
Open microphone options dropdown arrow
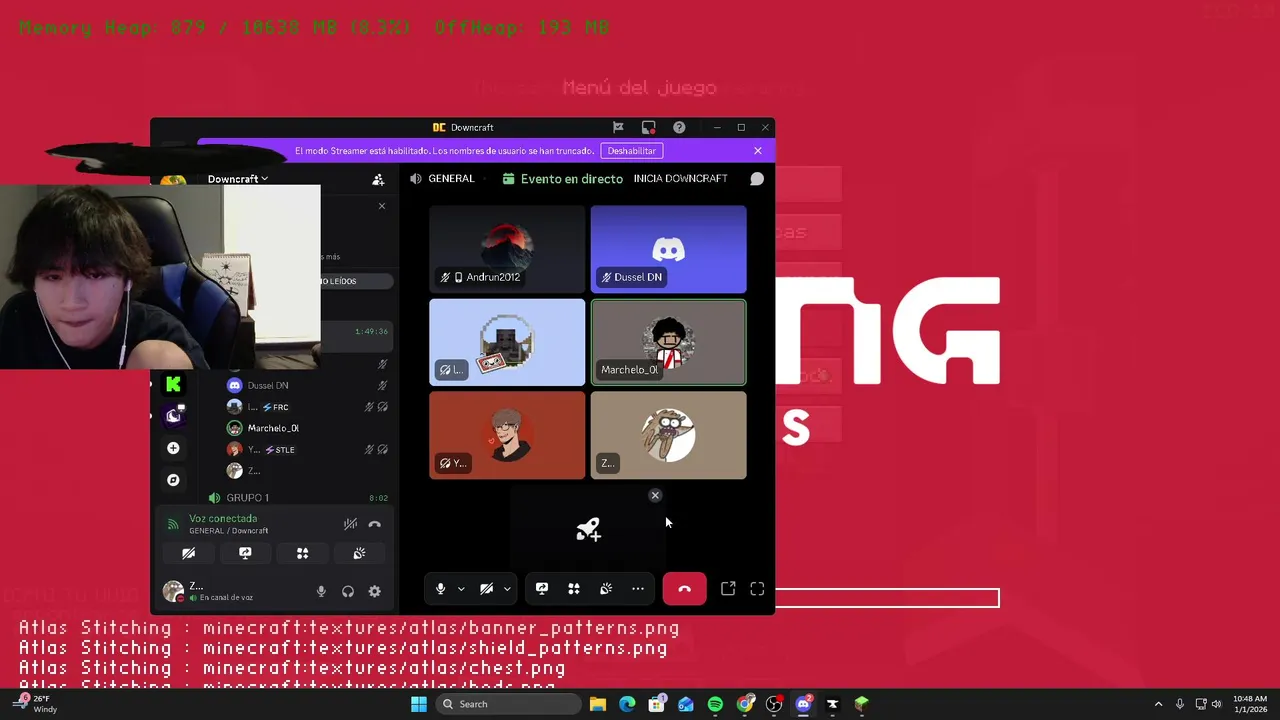pos(461,589)
